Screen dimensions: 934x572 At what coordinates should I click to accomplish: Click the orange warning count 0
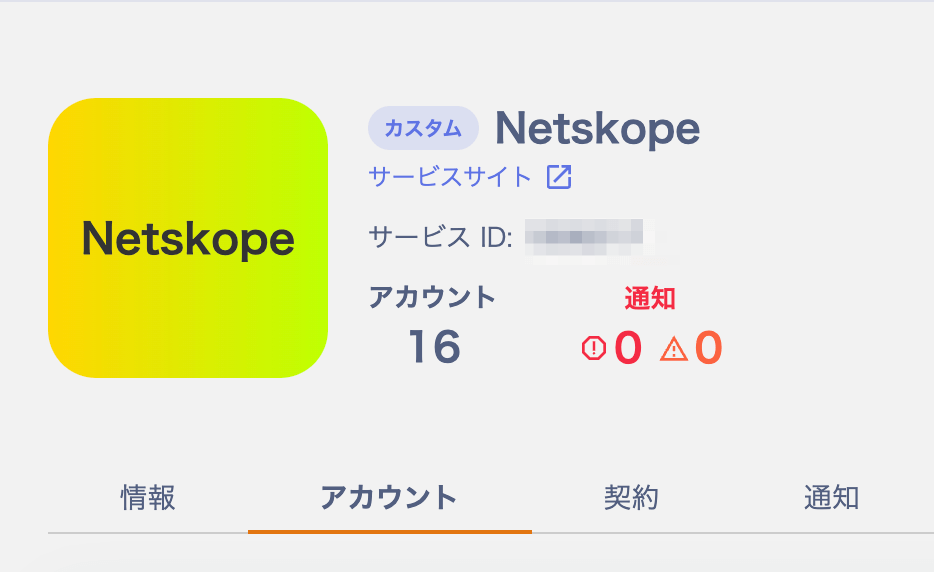(708, 348)
